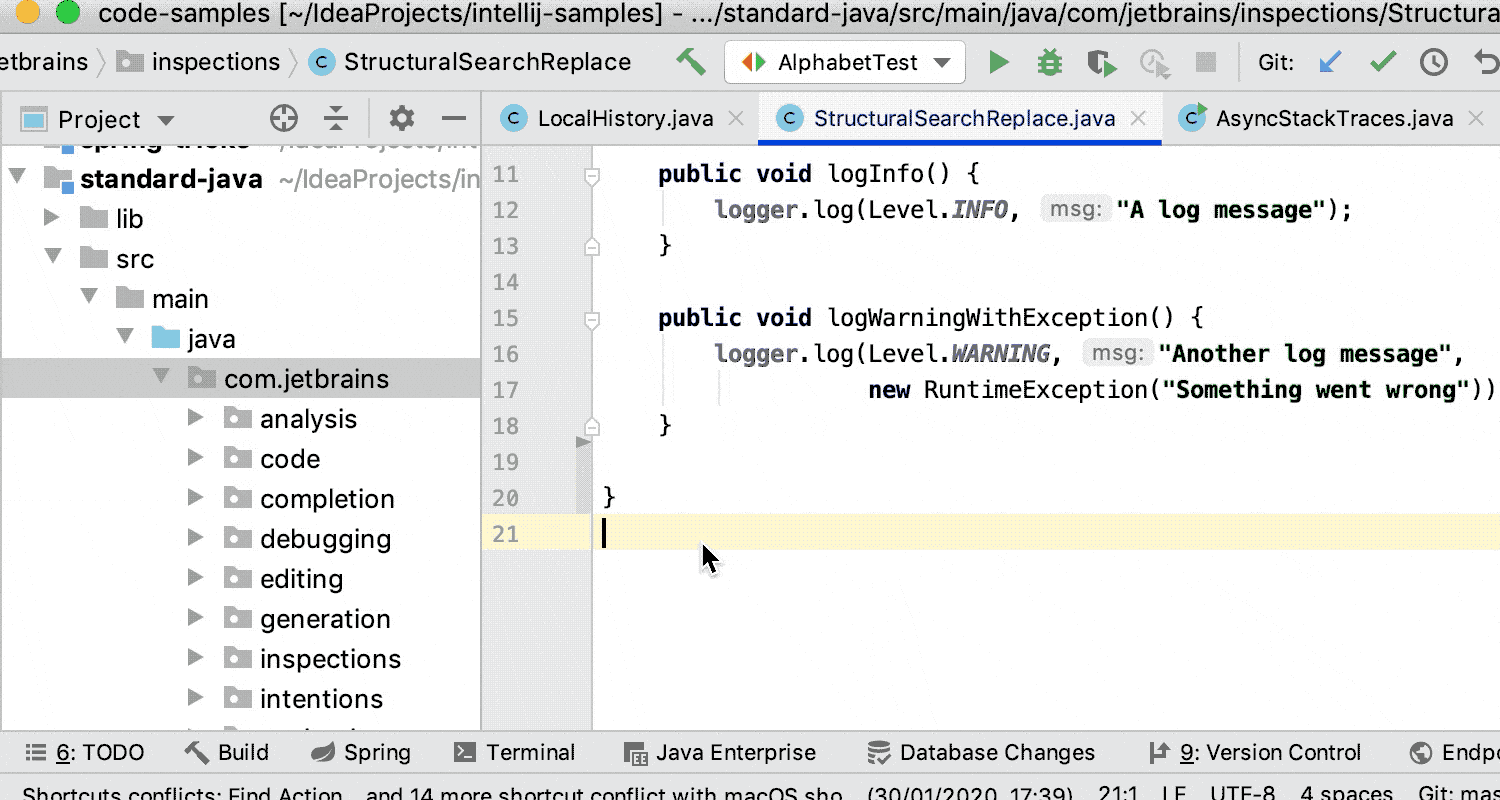Open the Java Enterprise tool window
Image resolution: width=1500 pixels, height=800 pixels.
[719, 753]
